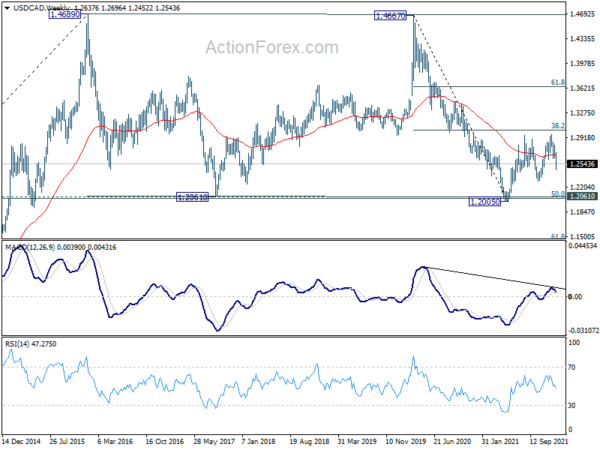Click the 19 Aug 2018 date label
The width and height of the screenshot is (600, 450).
[x=309, y=441]
